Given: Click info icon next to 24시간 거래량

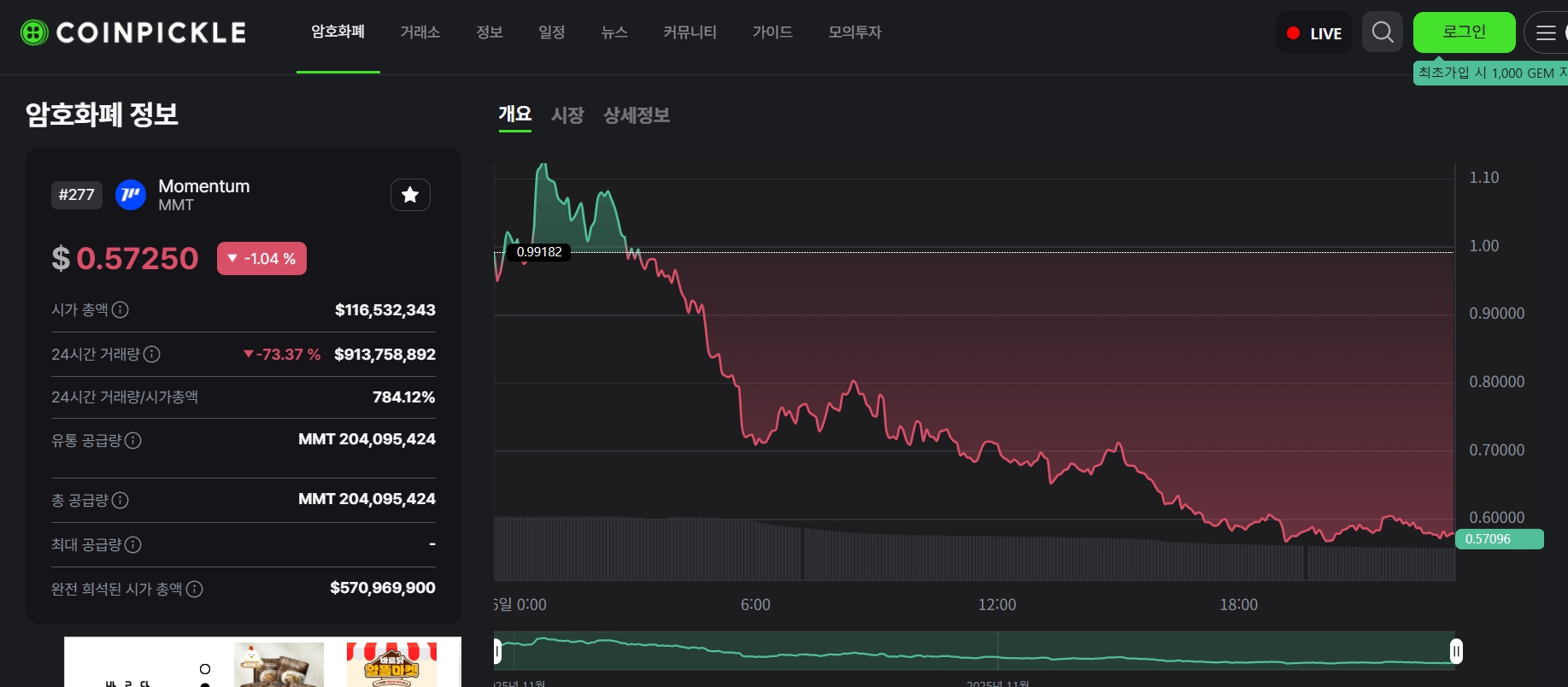Looking at the screenshot, I should [x=152, y=354].
